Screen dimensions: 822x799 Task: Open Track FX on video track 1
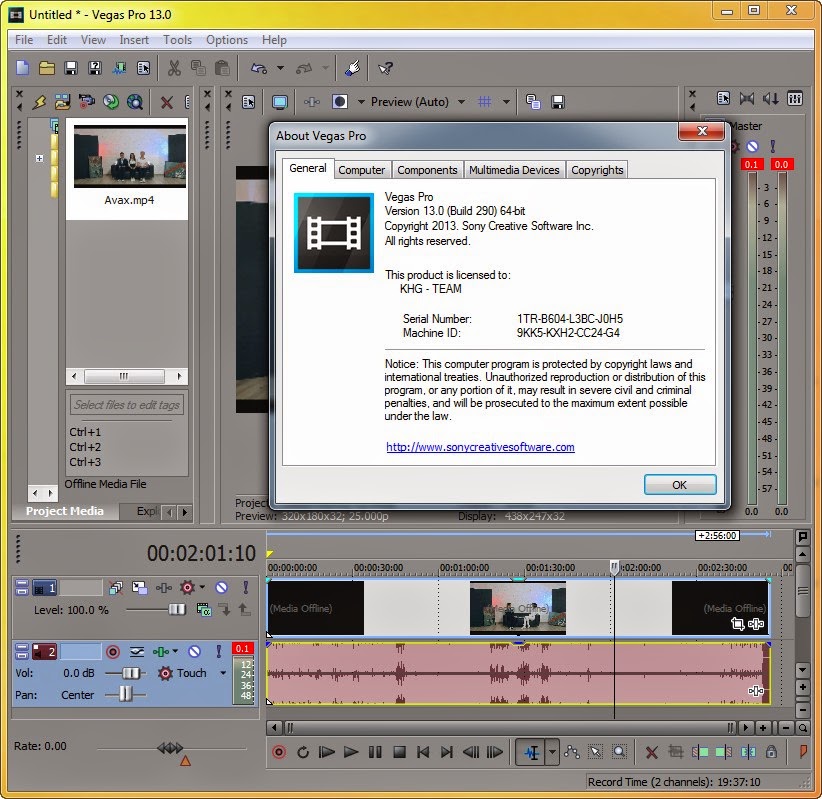pos(164,588)
